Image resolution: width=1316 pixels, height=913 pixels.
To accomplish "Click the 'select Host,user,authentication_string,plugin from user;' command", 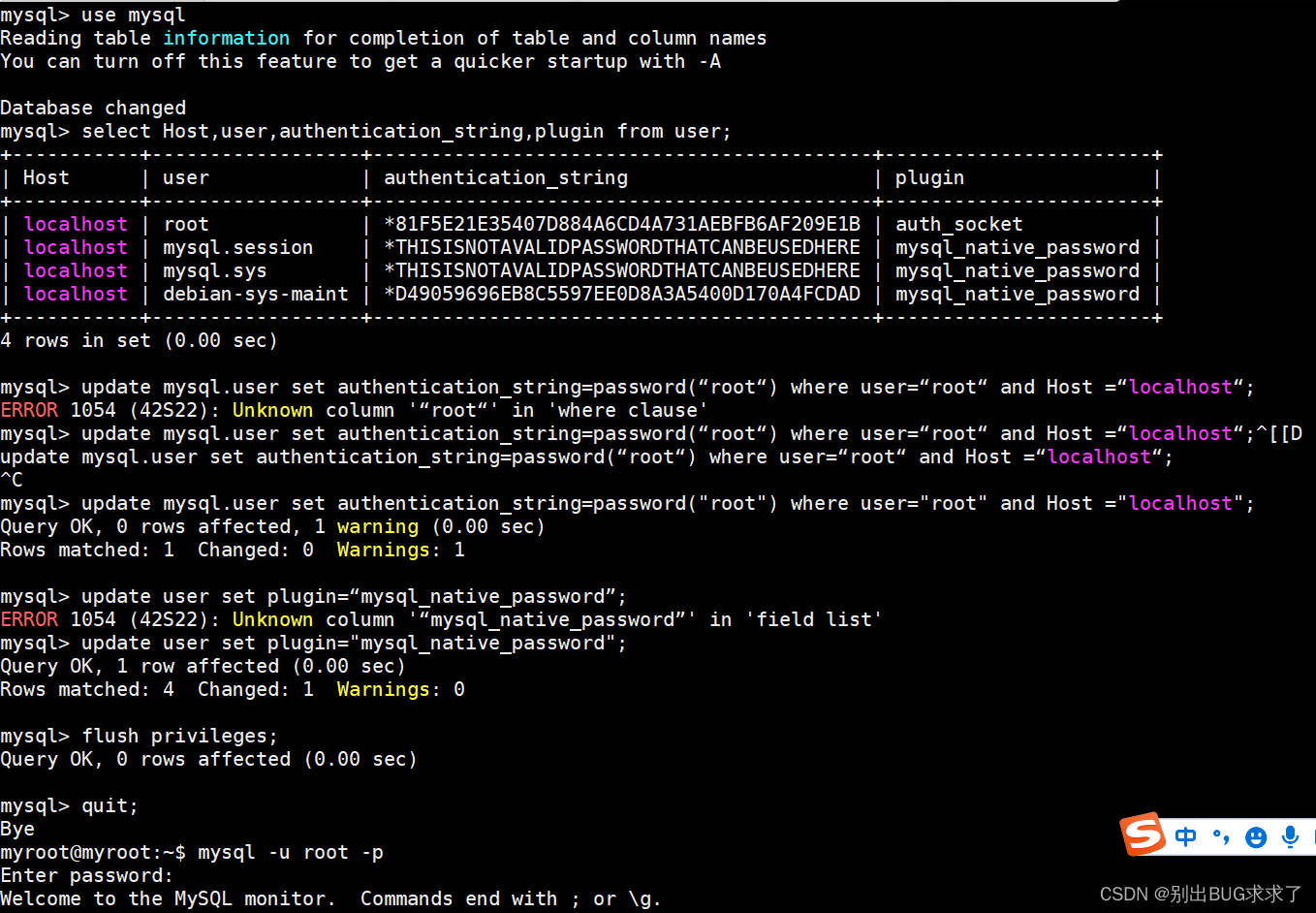I will point(406,131).
